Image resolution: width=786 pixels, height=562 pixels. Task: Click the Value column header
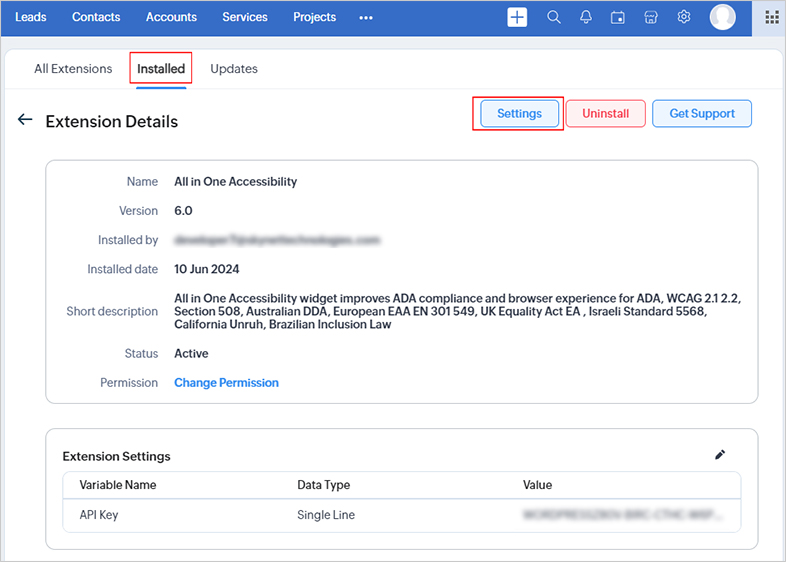[537, 485]
